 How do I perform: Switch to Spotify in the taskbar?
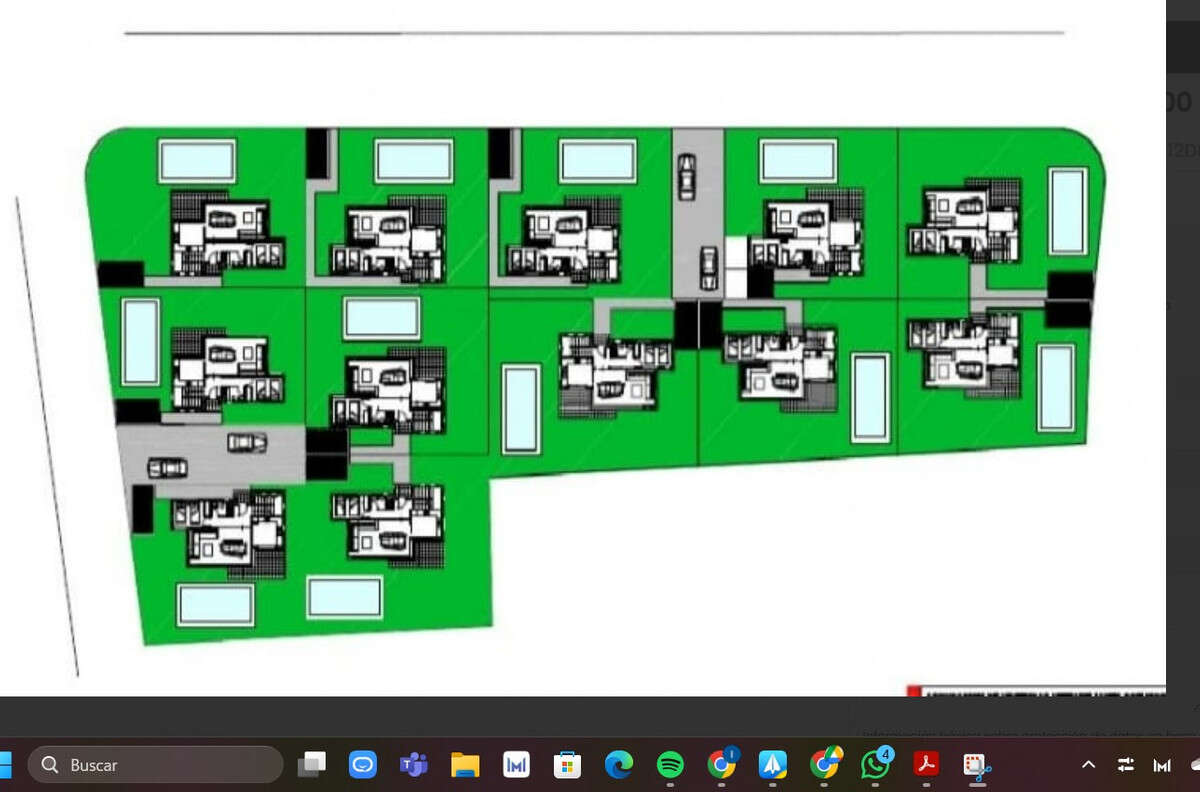coord(670,765)
